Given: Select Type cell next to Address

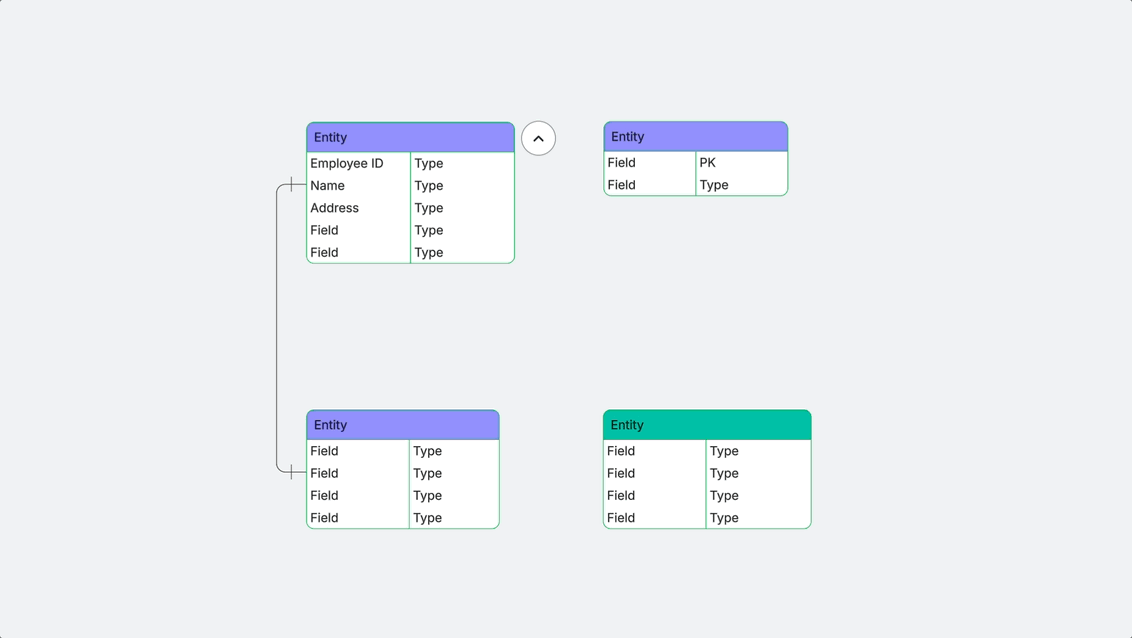Looking at the screenshot, I should click(x=462, y=208).
